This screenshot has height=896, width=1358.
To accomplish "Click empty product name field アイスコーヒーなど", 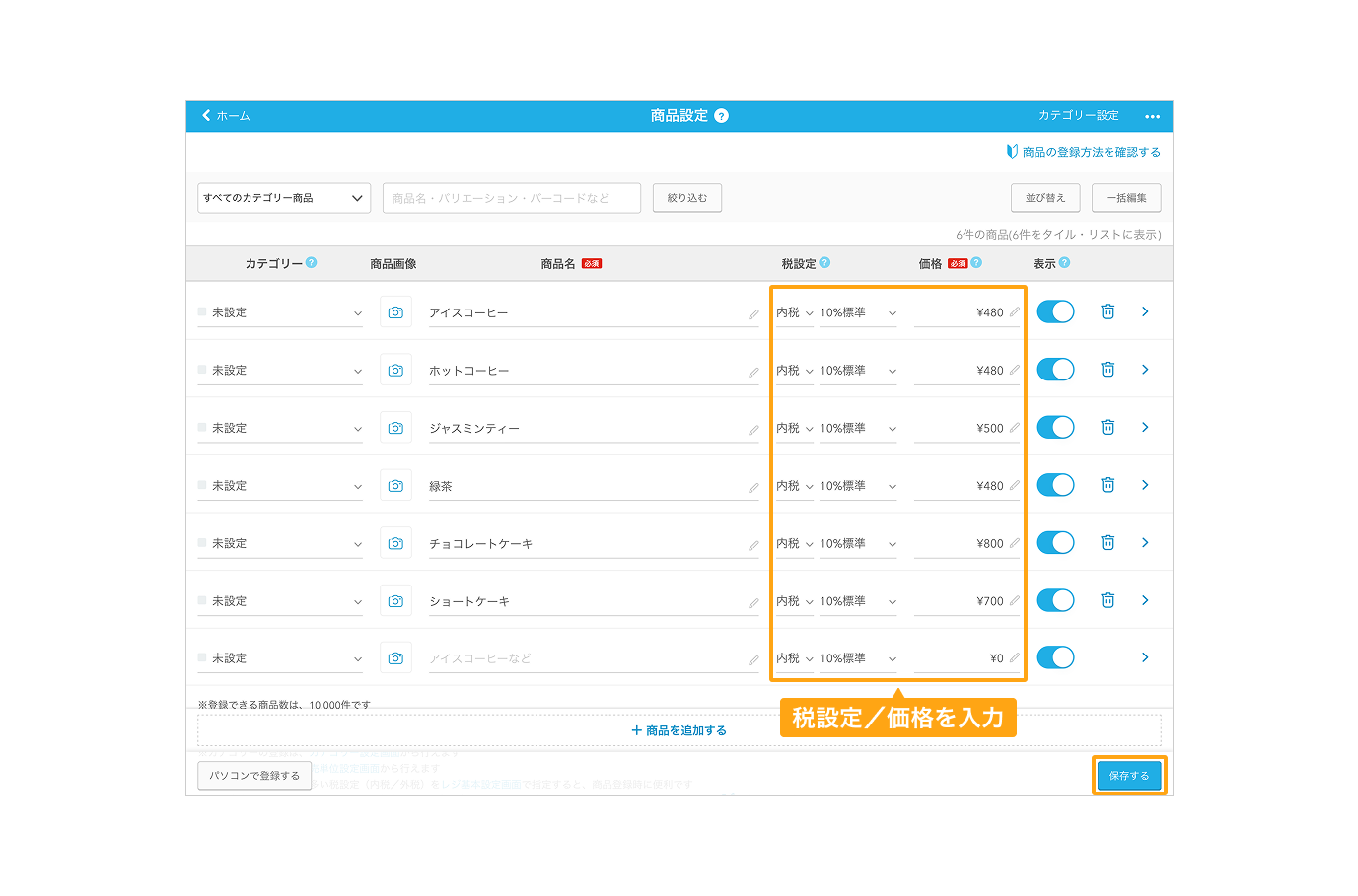I will pyautogui.click(x=594, y=658).
